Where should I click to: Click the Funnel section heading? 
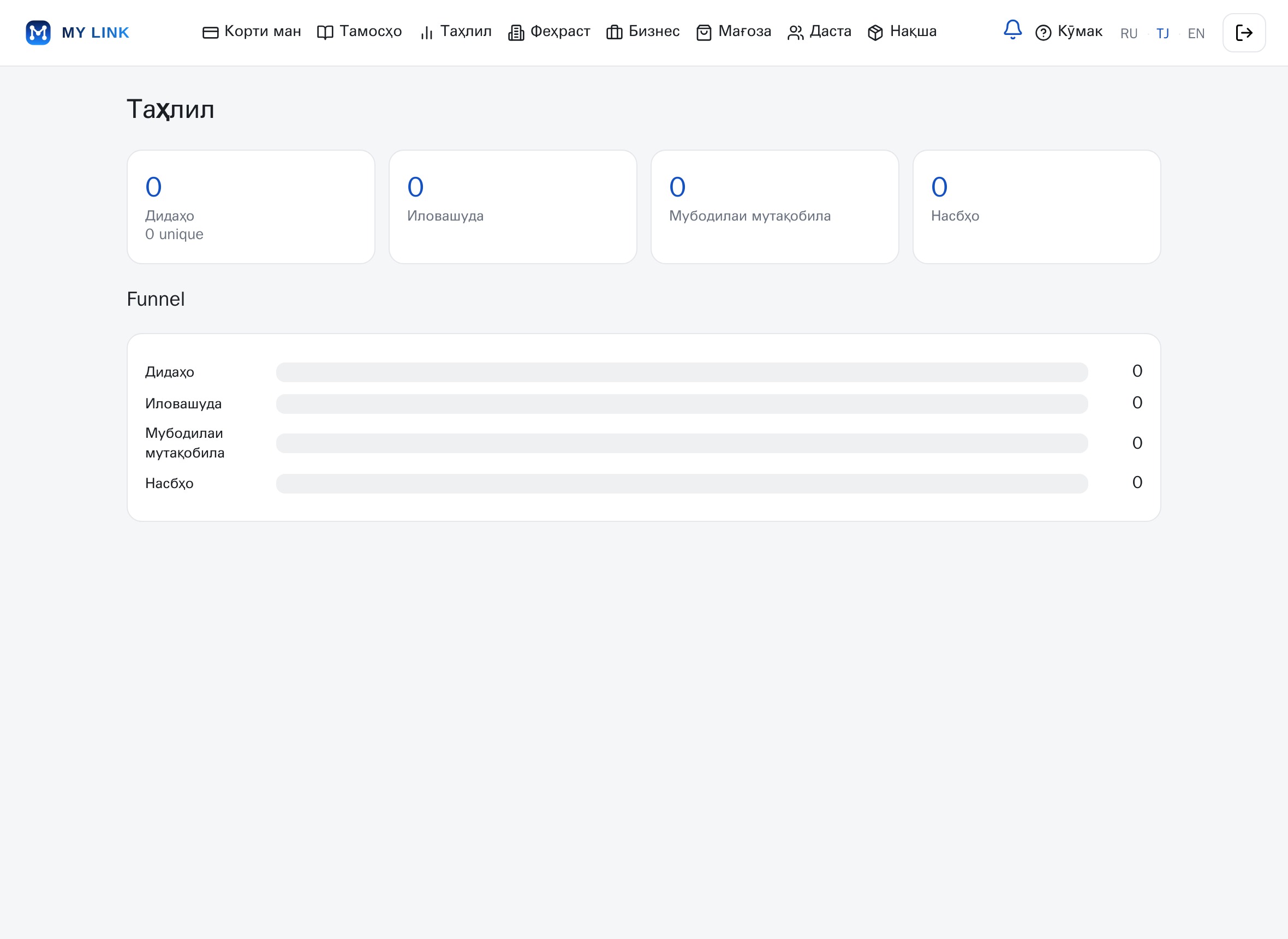156,299
